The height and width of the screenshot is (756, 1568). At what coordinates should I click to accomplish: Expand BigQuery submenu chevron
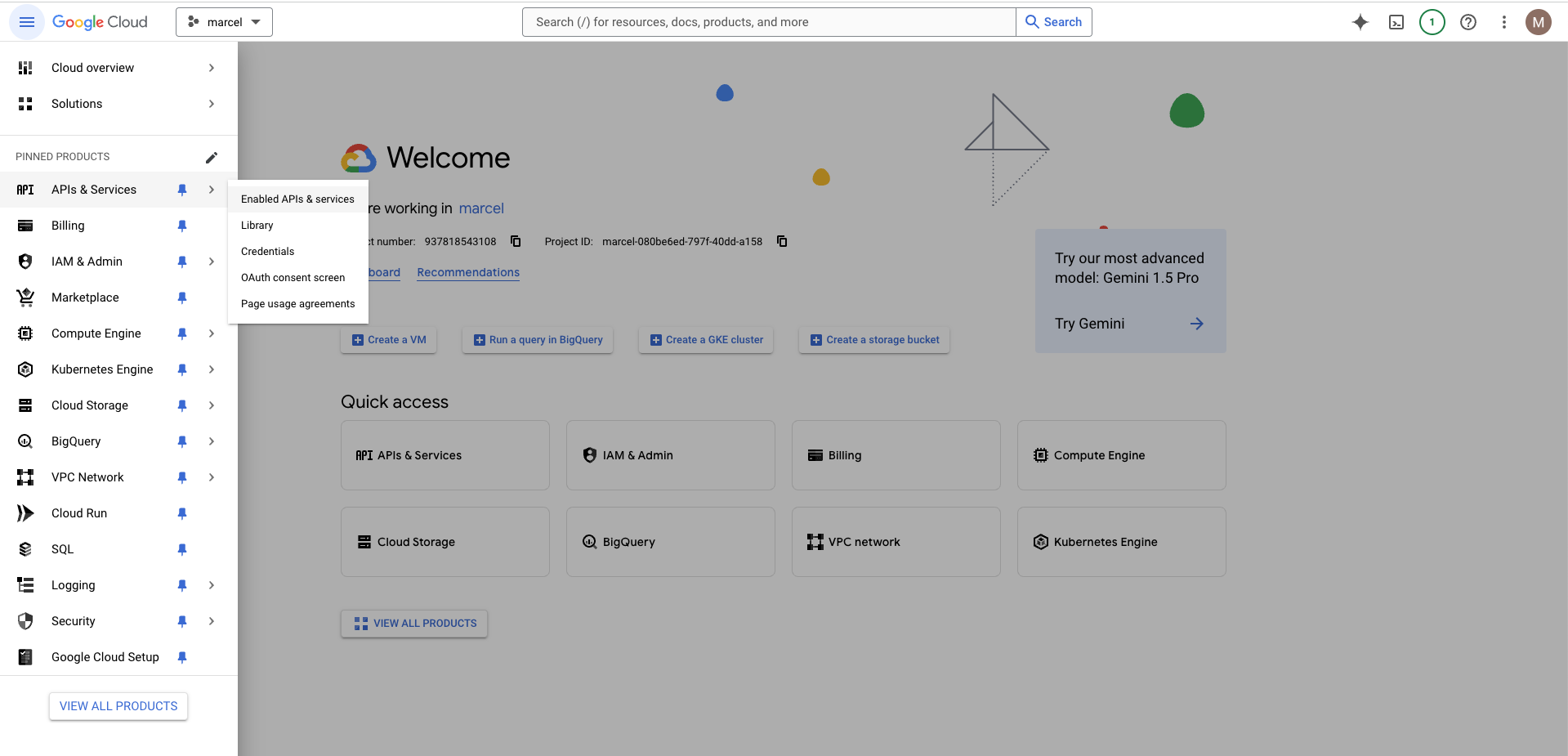(212, 441)
